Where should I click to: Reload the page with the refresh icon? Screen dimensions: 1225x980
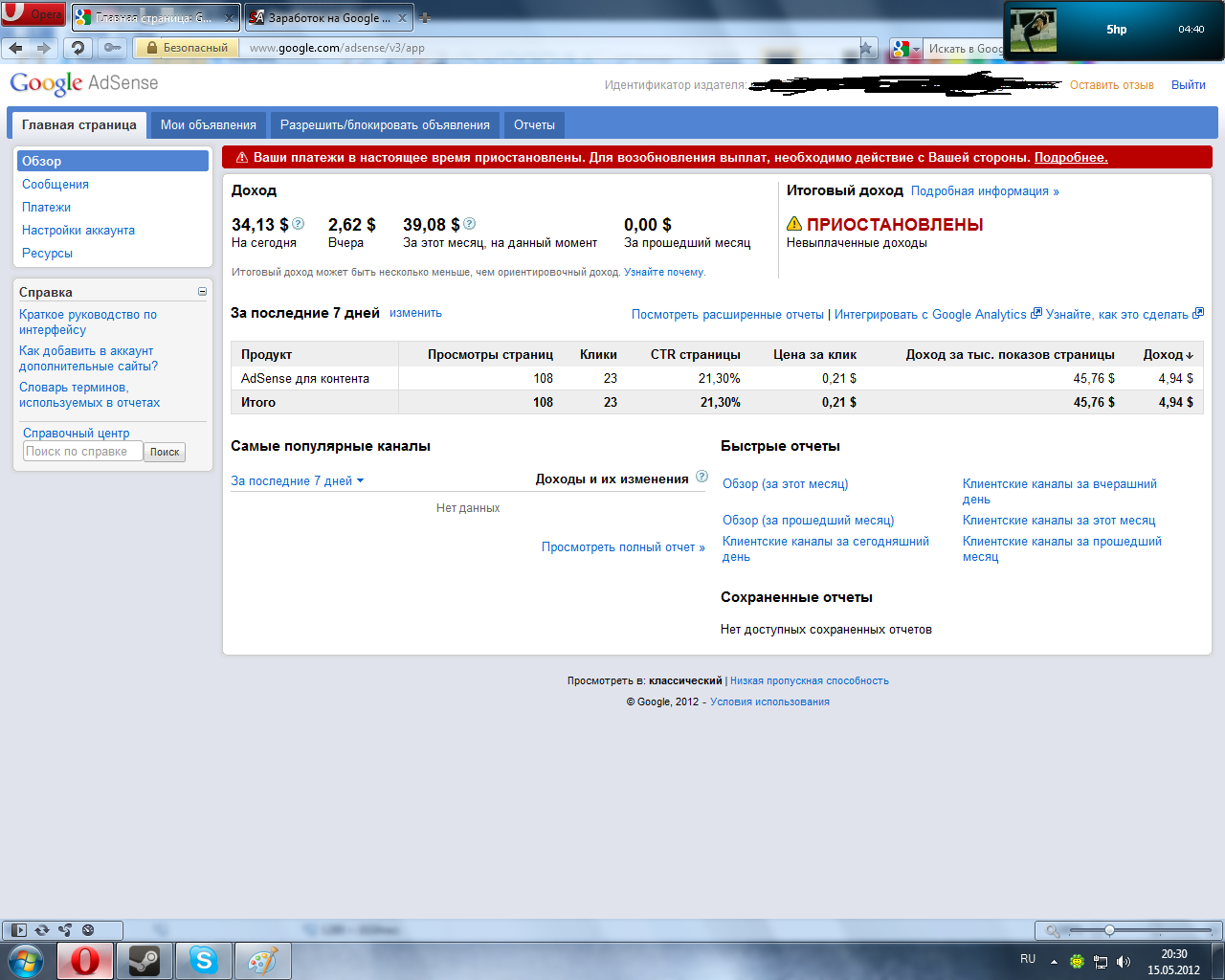click(78, 48)
